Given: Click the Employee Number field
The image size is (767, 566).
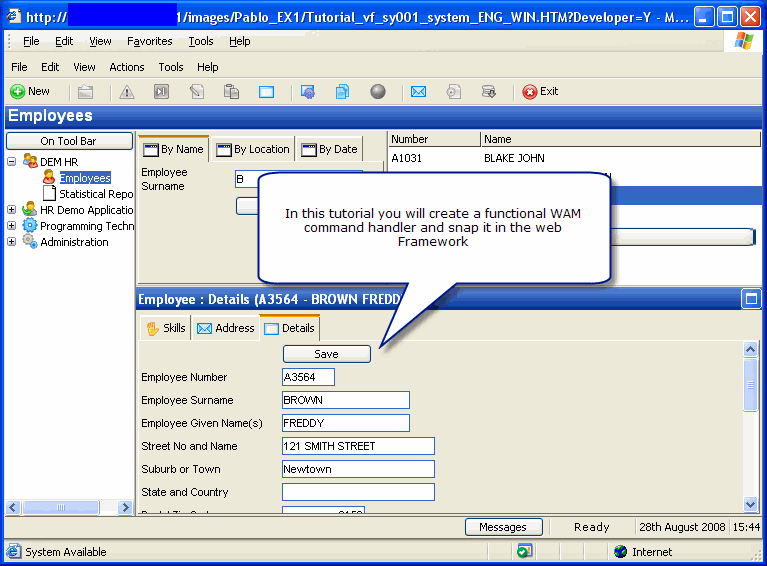Looking at the screenshot, I should click(309, 377).
